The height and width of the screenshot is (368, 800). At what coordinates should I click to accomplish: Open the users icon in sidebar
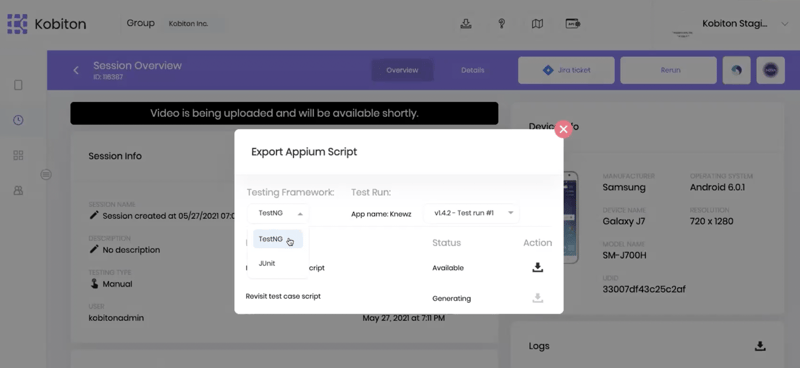(18, 190)
